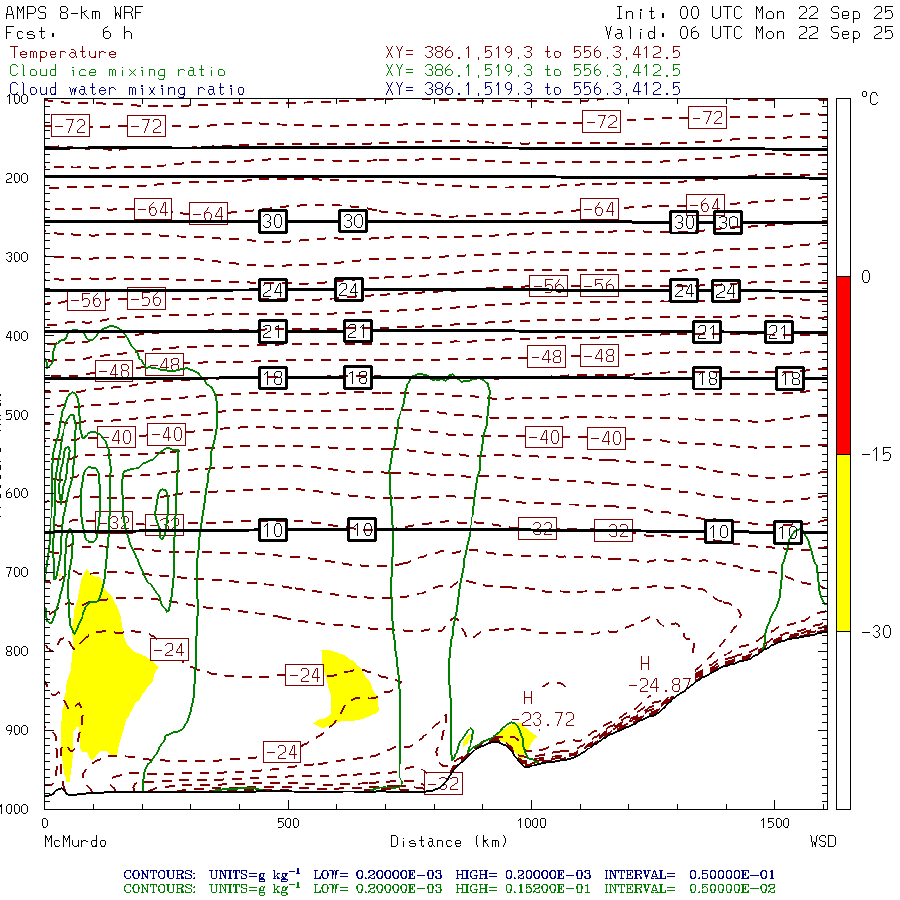Click the 'WSD' endpoint label
Viewport: 900px width, 900px height.
823,842
